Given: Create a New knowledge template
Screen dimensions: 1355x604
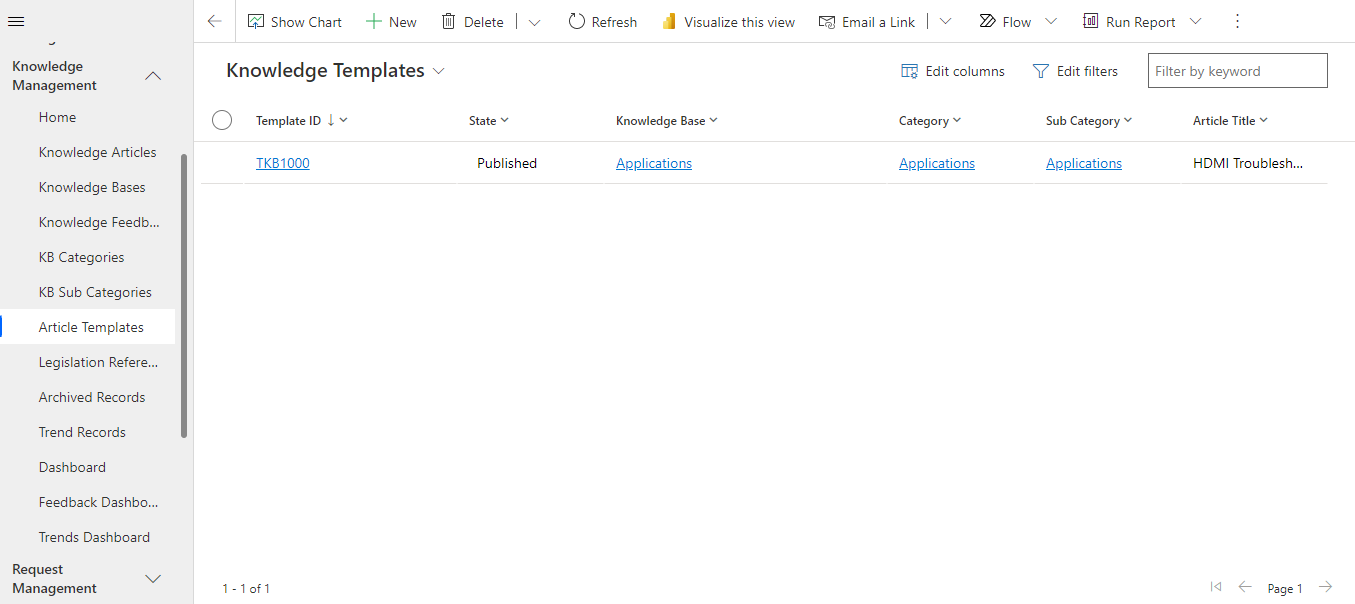Looking at the screenshot, I should point(391,21).
